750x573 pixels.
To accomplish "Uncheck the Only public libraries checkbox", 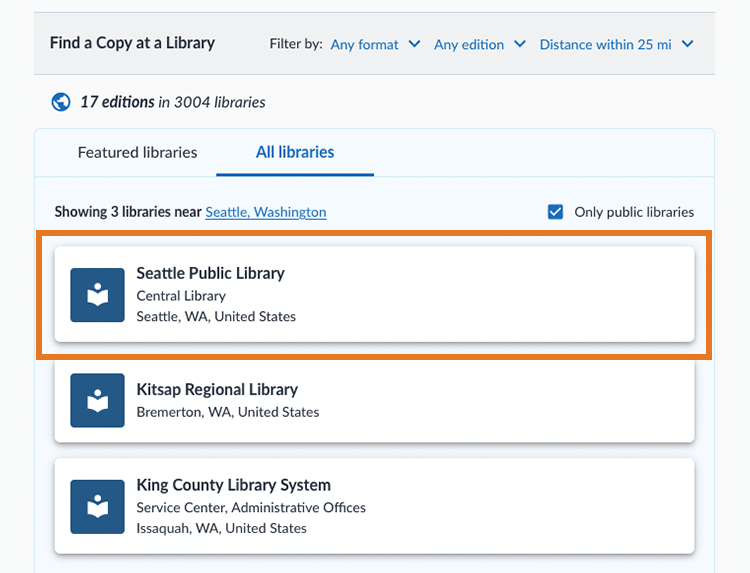I will [x=556, y=212].
